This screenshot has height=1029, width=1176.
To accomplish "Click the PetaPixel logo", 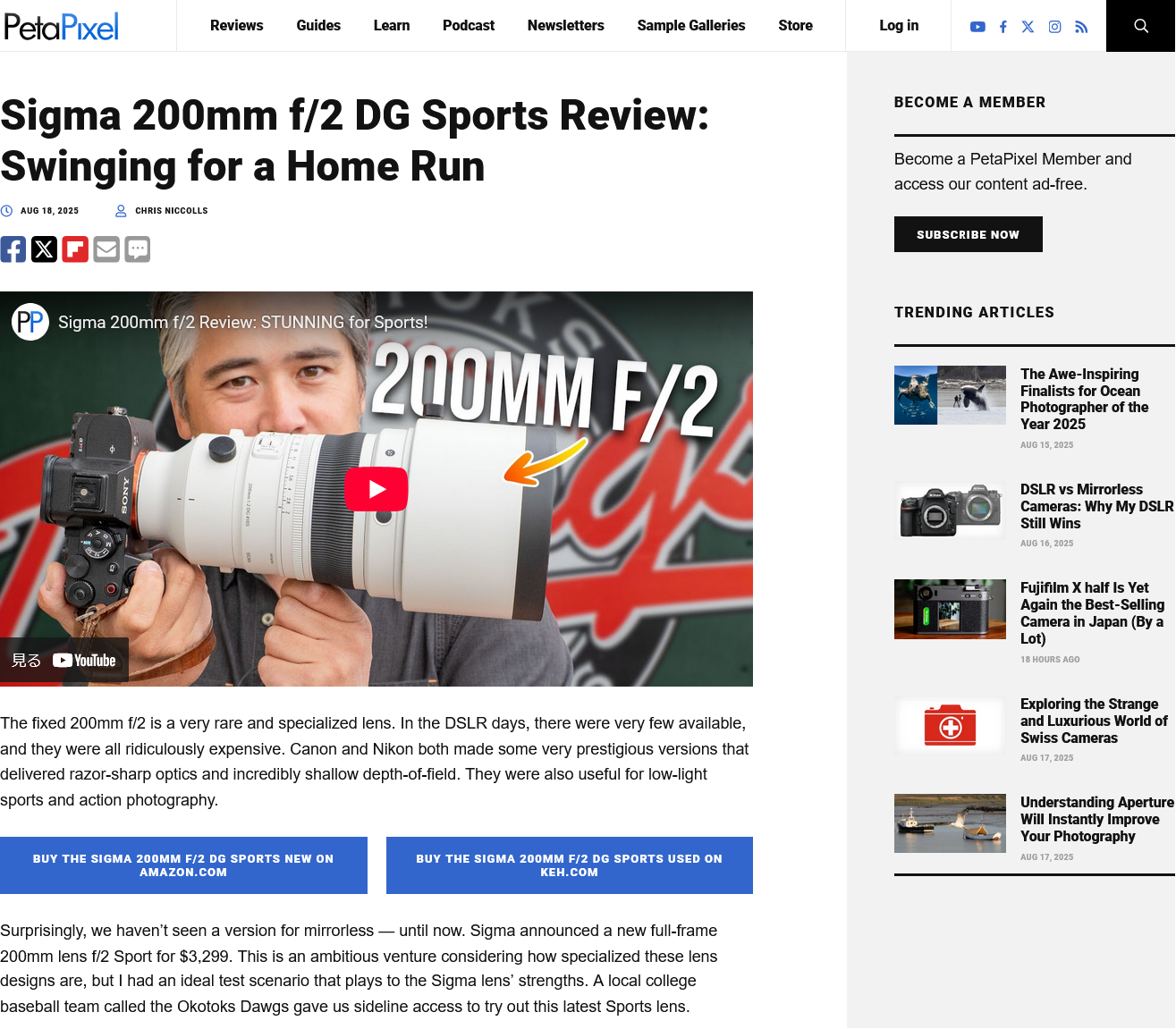I will [61, 27].
